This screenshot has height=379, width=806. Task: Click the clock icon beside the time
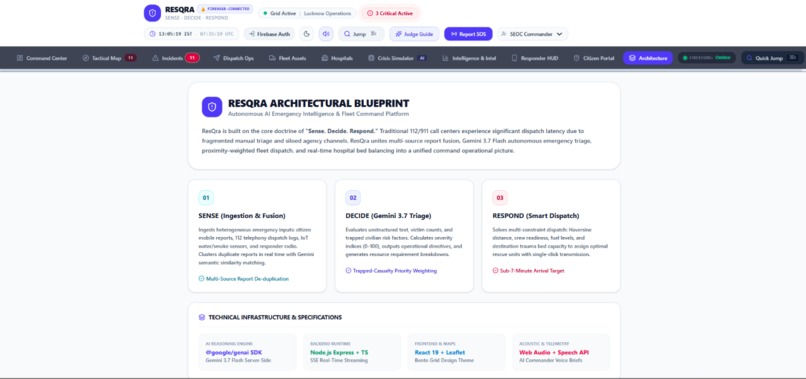coord(153,34)
